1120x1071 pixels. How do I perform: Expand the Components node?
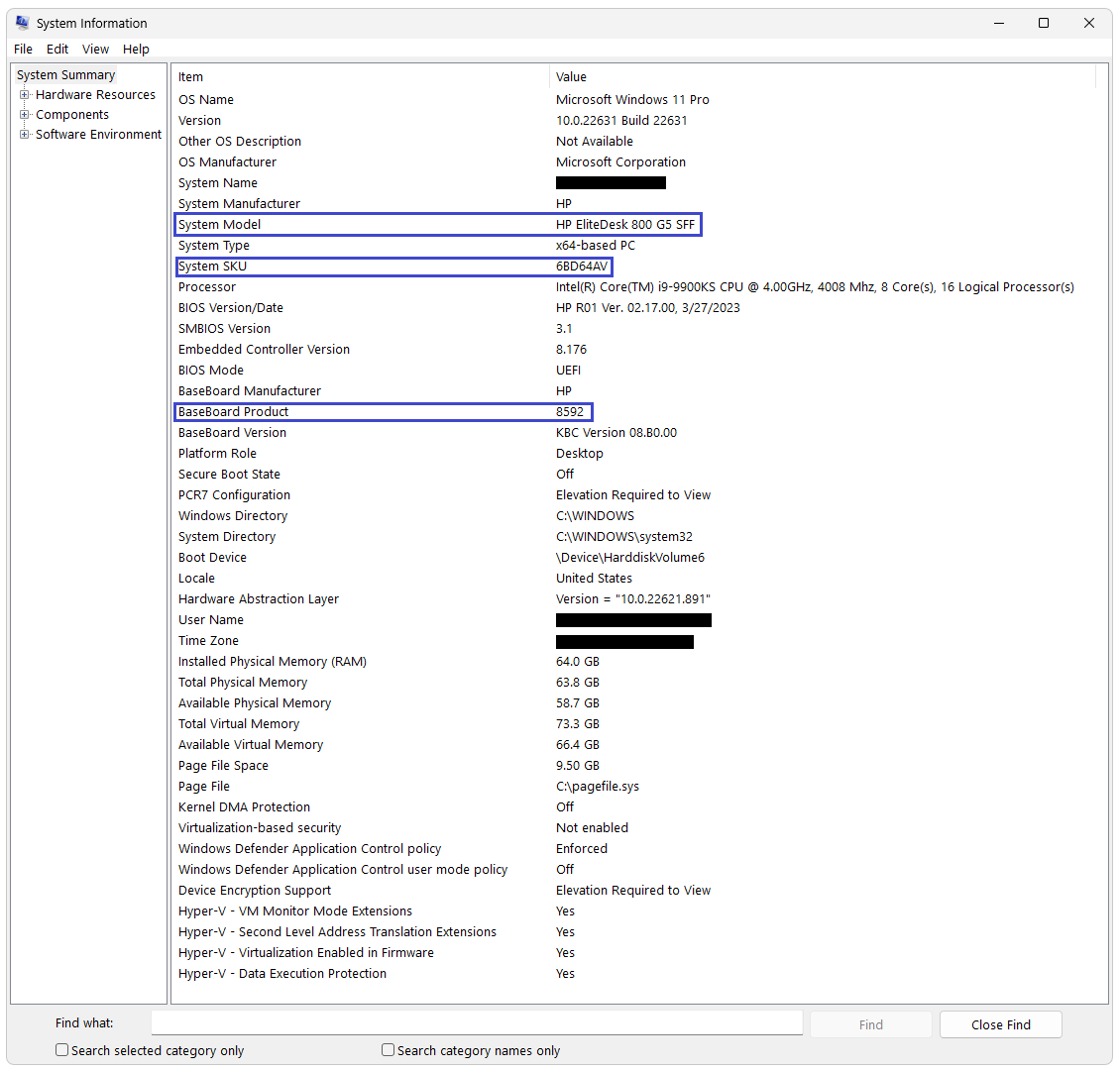(x=25, y=114)
